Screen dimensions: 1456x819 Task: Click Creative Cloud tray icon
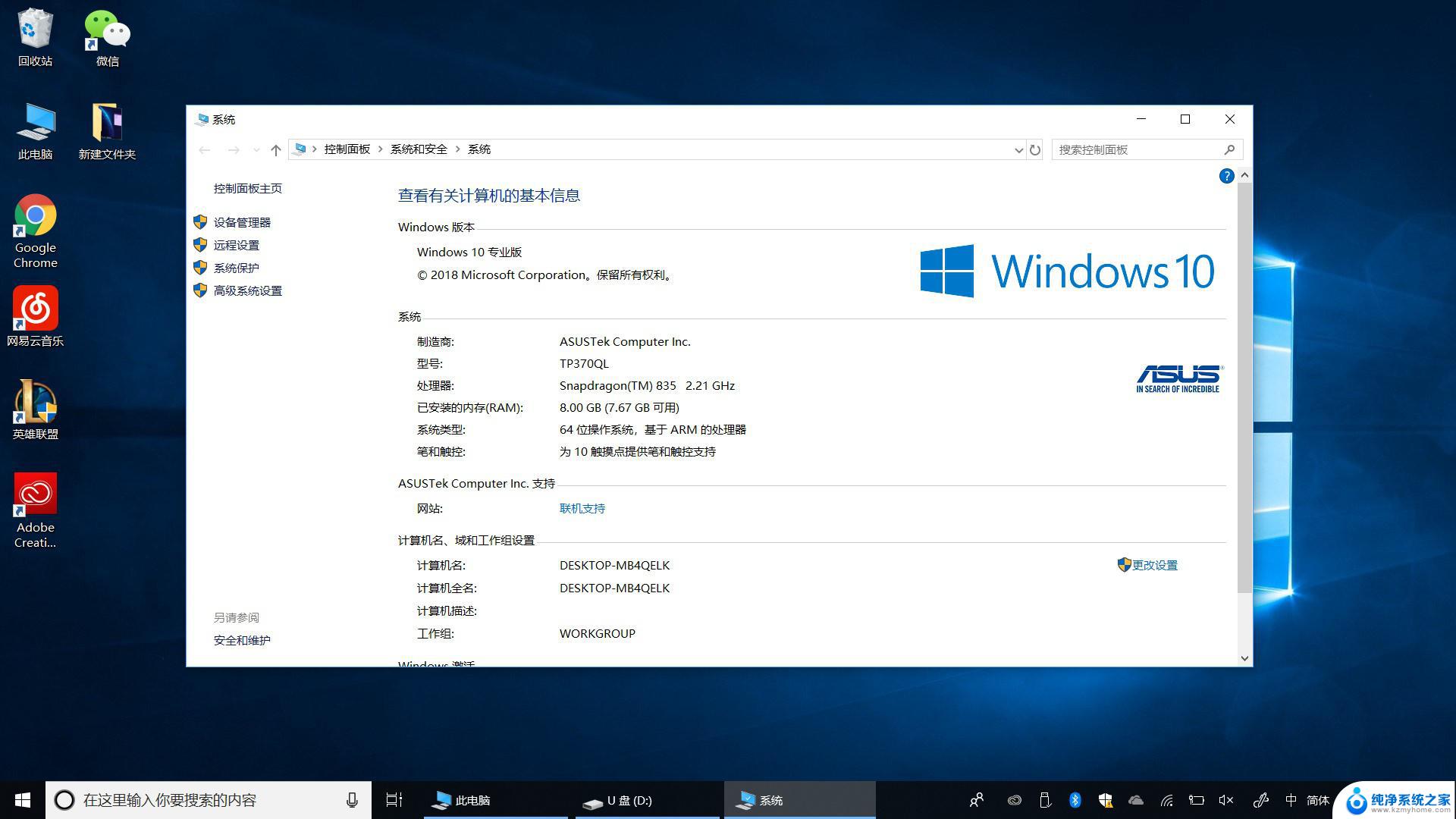click(x=1014, y=800)
